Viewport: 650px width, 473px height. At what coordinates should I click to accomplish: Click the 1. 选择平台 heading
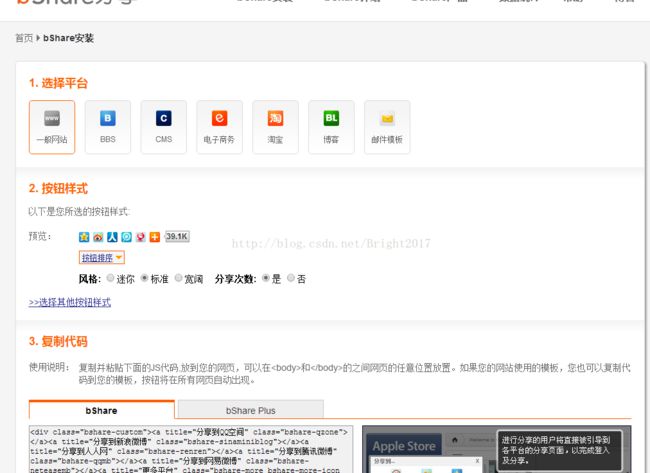pos(58,83)
